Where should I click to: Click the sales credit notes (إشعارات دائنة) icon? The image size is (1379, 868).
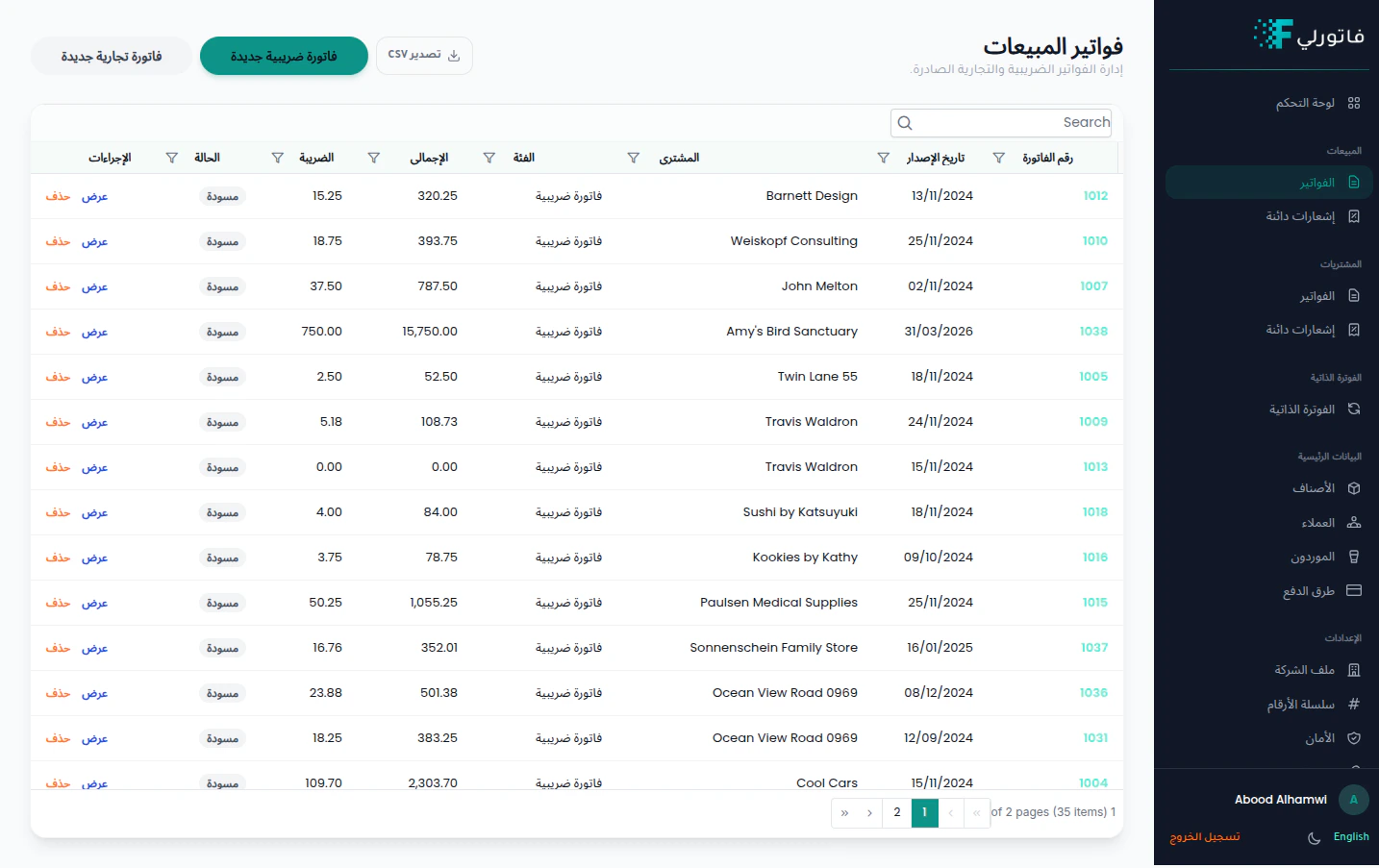[1354, 216]
